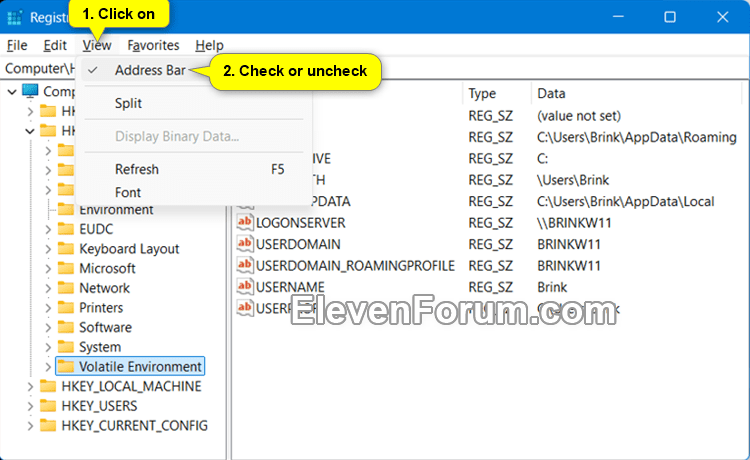Click the HKEY_LOCAL_MACHINE folder icon
Image resolution: width=750 pixels, height=460 pixels.
point(48,386)
